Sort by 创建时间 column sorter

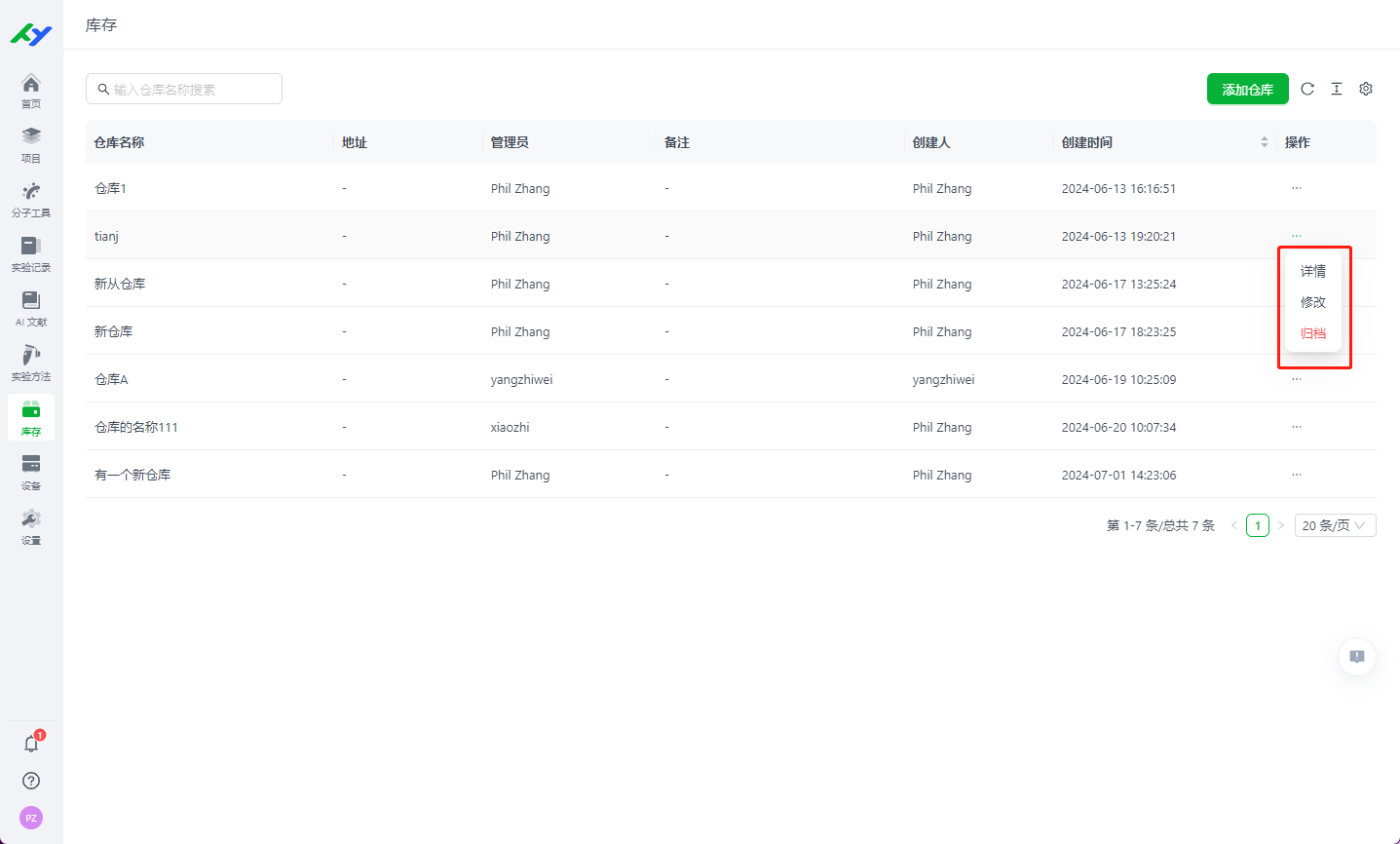coord(1265,142)
